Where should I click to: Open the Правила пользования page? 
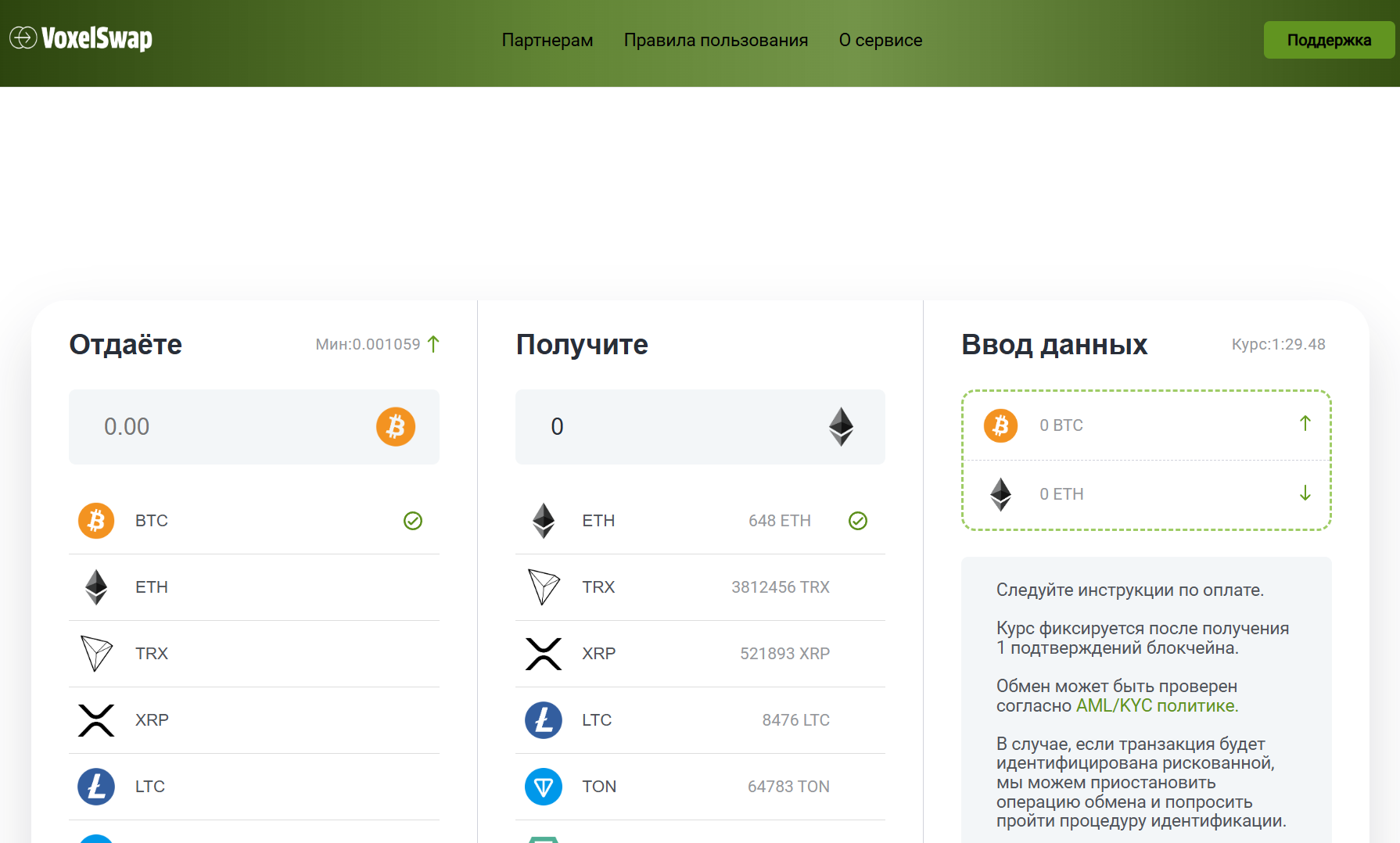coord(716,40)
